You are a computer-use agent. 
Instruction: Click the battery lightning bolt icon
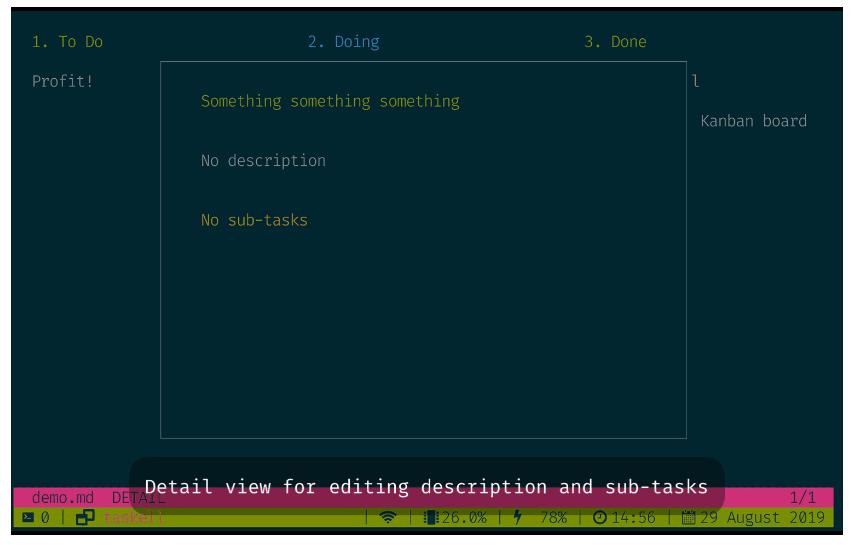[x=517, y=518]
